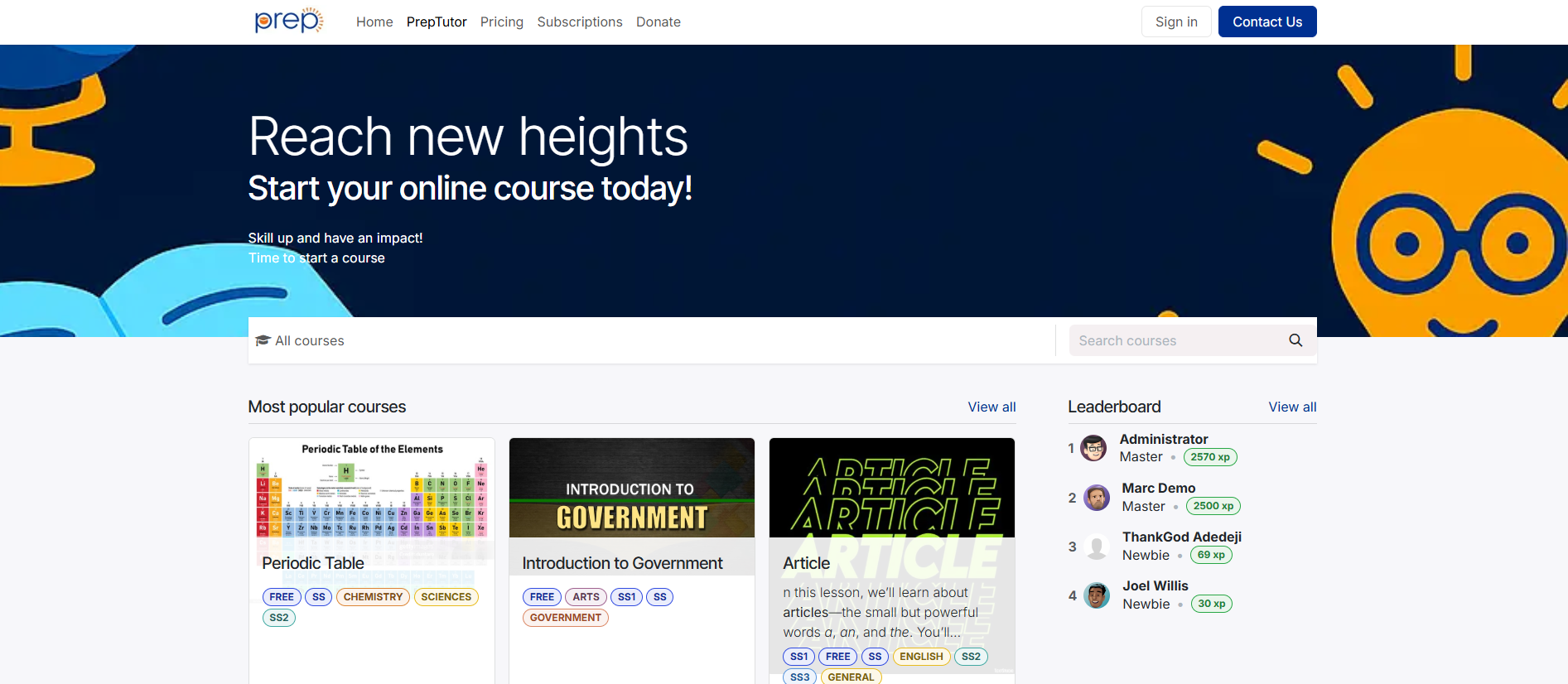Click ThankGod Adedeji name in leaderboard
Viewport: 1568px width, 684px height.
[1182, 537]
